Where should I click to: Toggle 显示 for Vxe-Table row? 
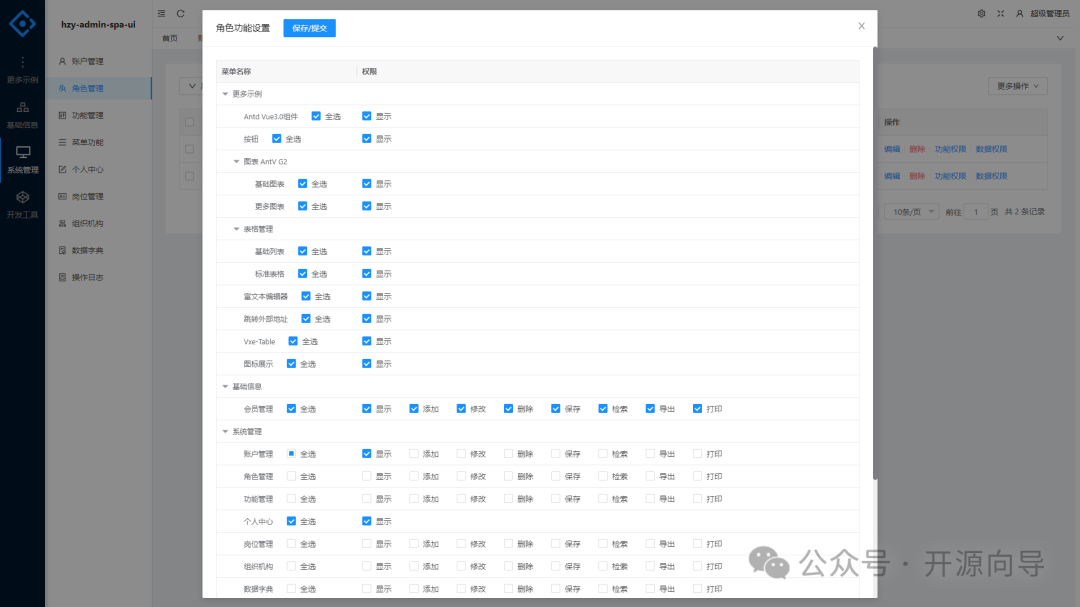[x=366, y=341]
